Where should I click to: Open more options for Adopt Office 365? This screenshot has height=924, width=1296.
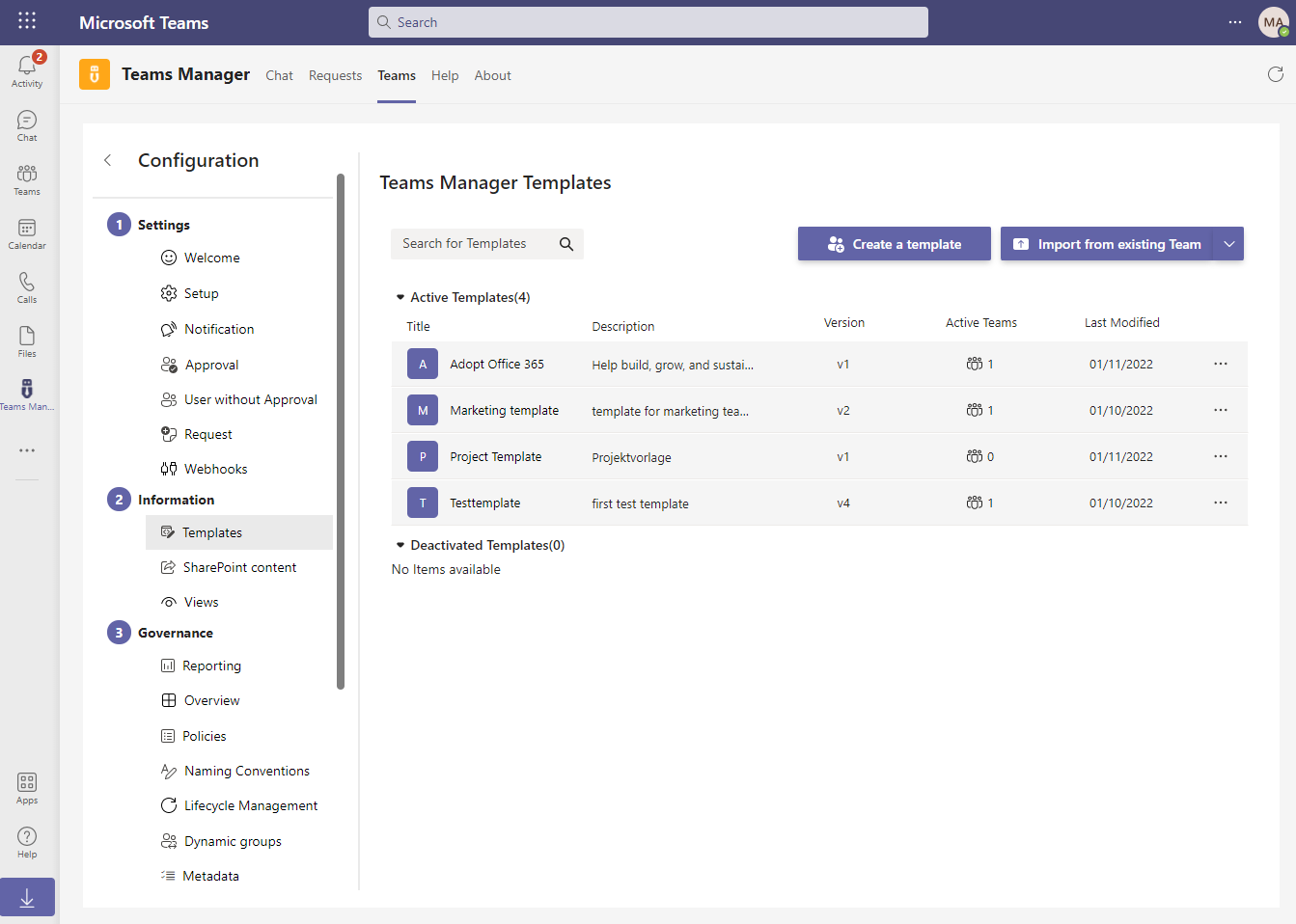point(1221,364)
